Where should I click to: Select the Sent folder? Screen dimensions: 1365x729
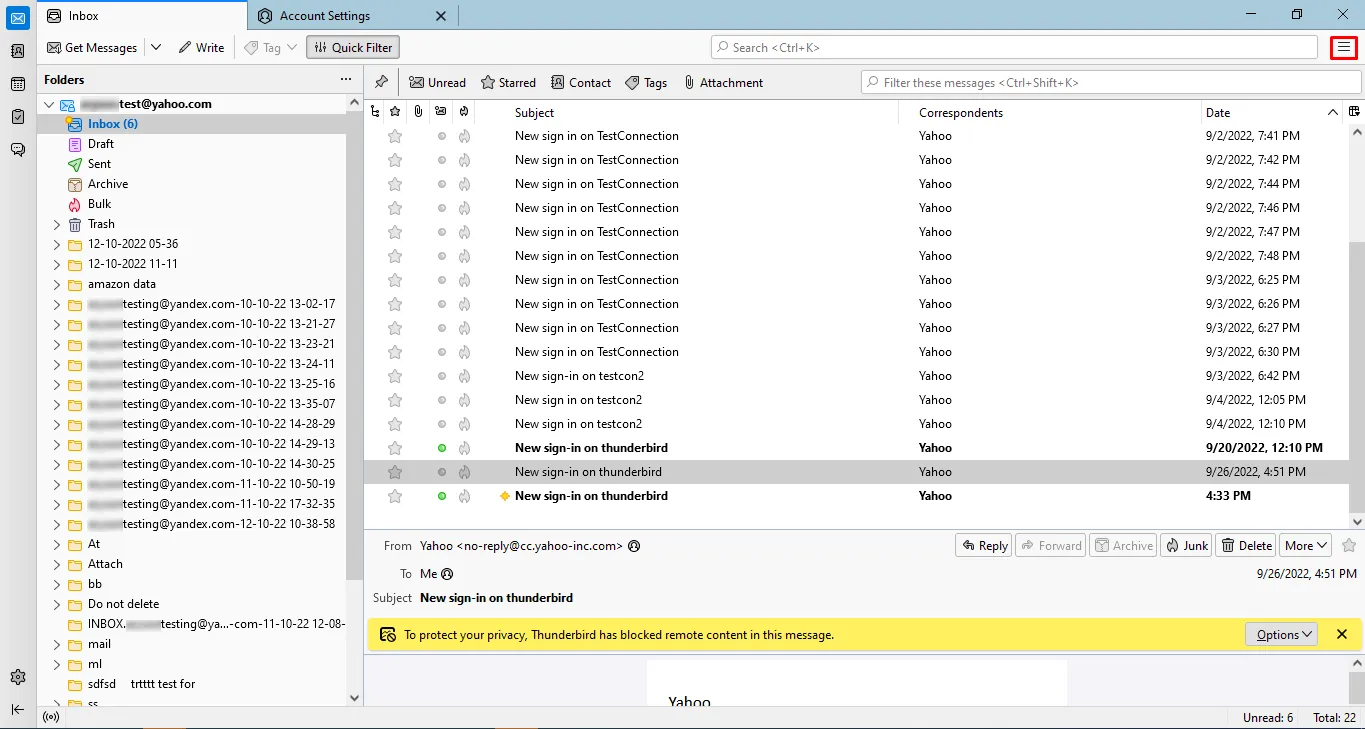[x=99, y=164]
